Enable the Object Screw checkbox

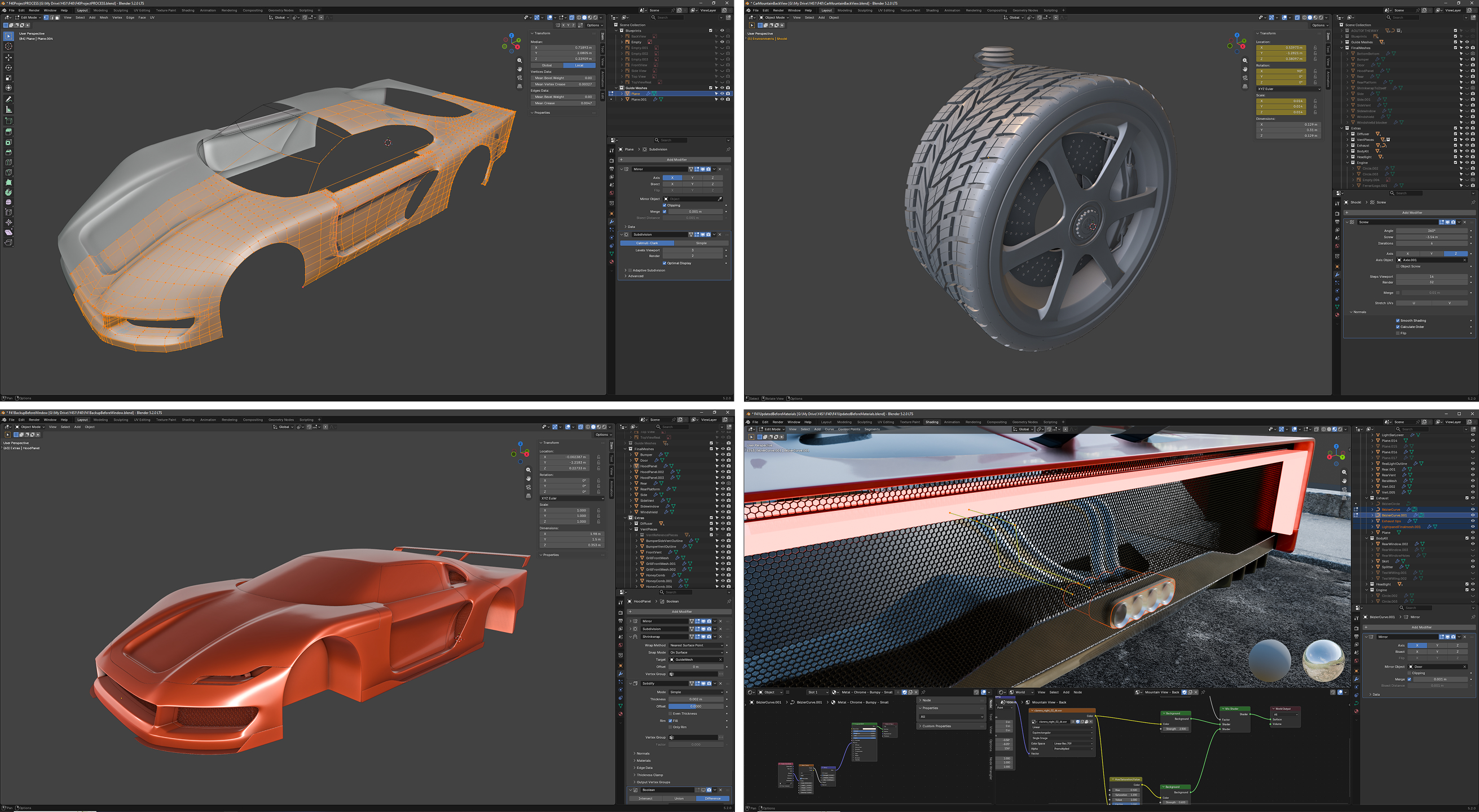[1397, 266]
